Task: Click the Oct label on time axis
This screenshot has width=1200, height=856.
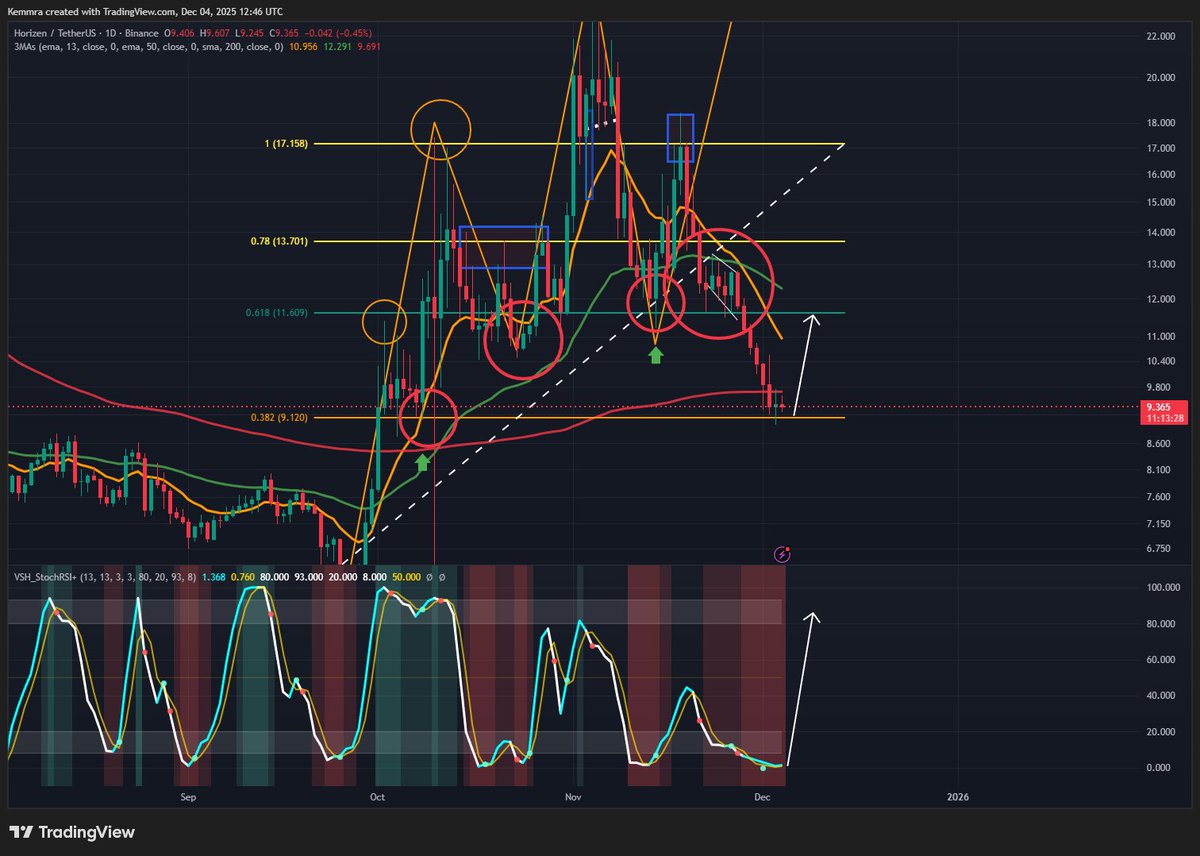Action: point(377,797)
